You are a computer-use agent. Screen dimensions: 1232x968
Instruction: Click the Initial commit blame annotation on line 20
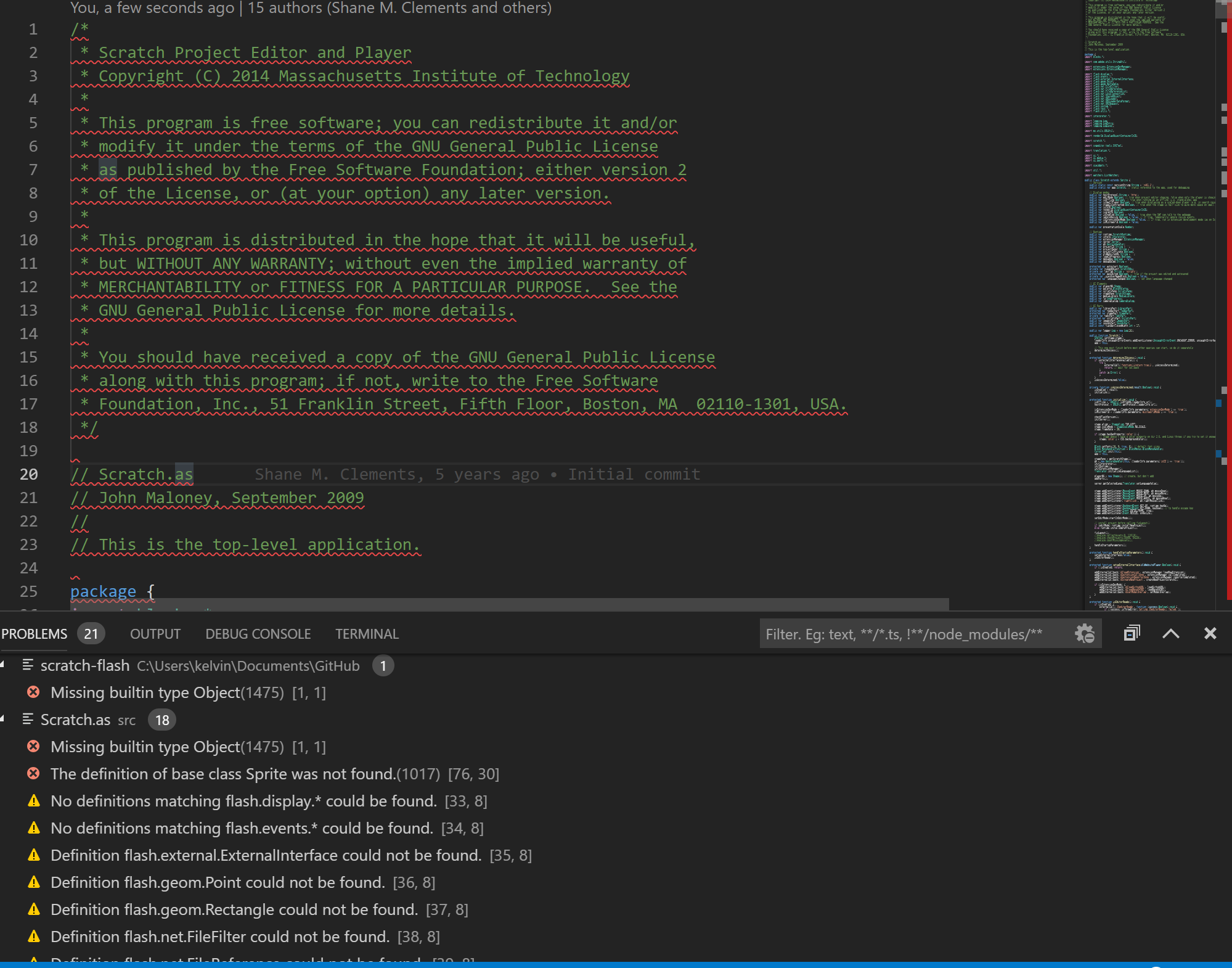pos(634,474)
